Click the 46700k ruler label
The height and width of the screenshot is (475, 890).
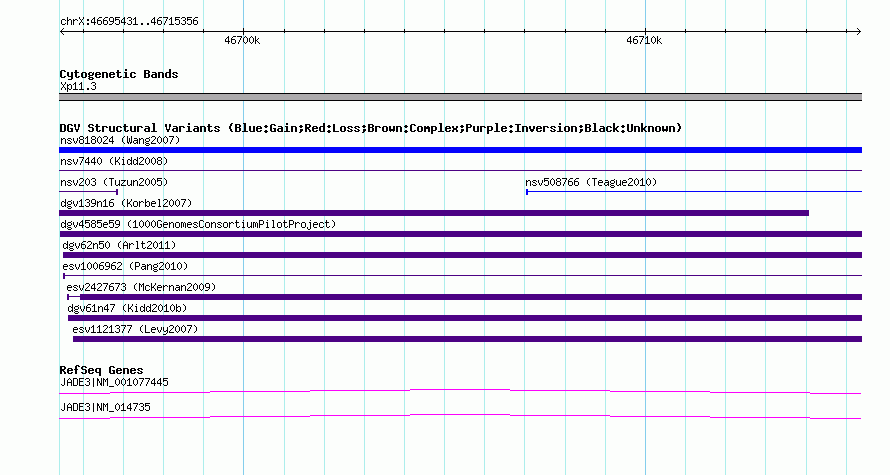(242, 40)
